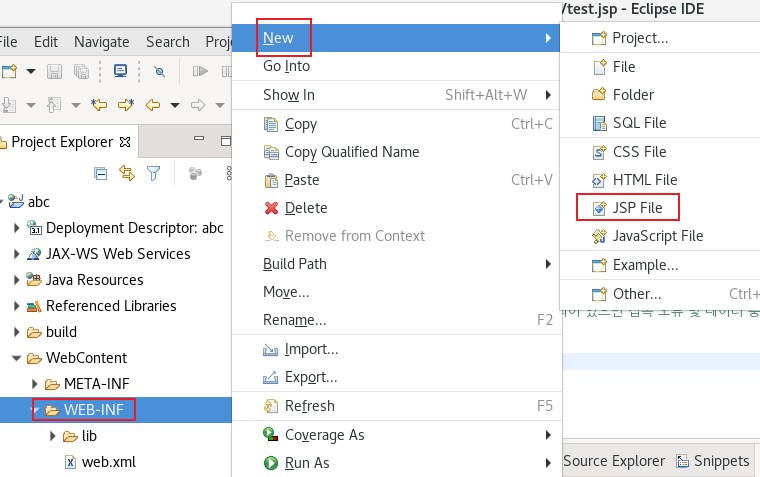Open the Edit menu

pyautogui.click(x=46, y=42)
